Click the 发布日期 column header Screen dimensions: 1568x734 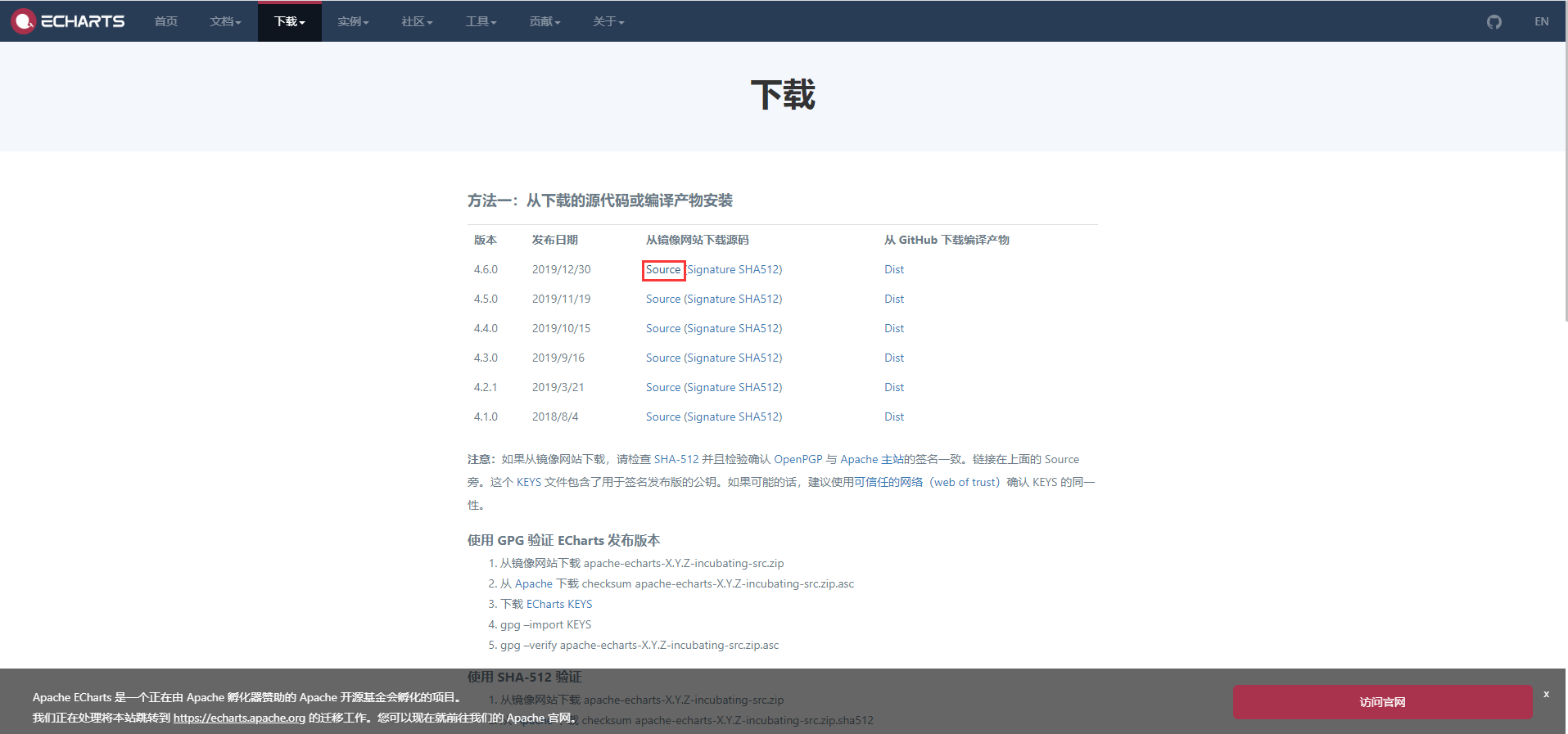tap(555, 240)
